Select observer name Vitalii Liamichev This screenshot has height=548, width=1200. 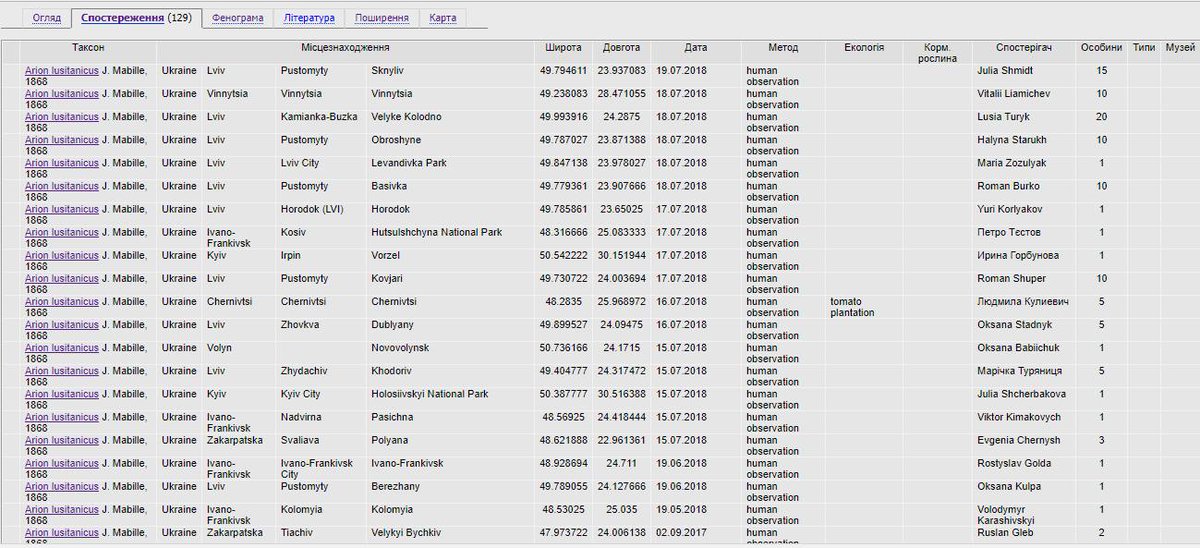(1014, 93)
